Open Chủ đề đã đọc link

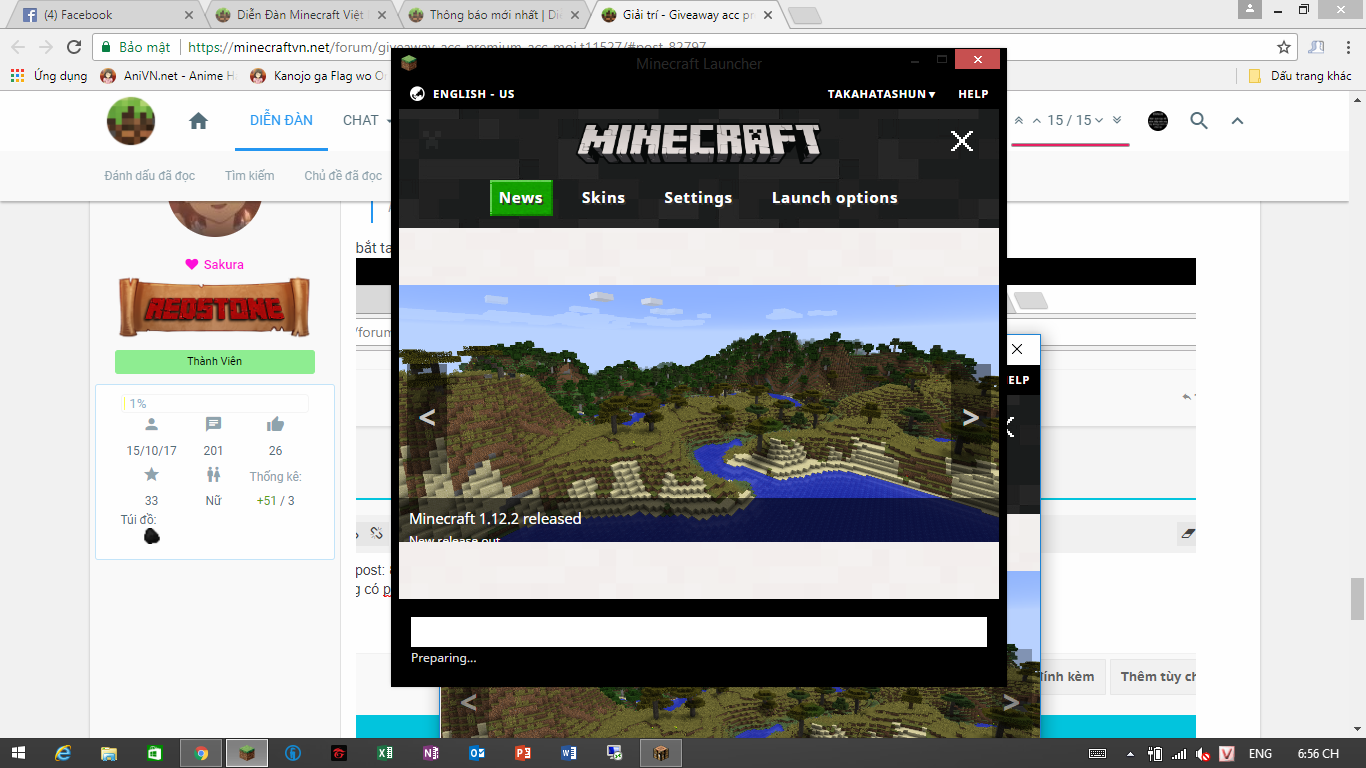343,176
